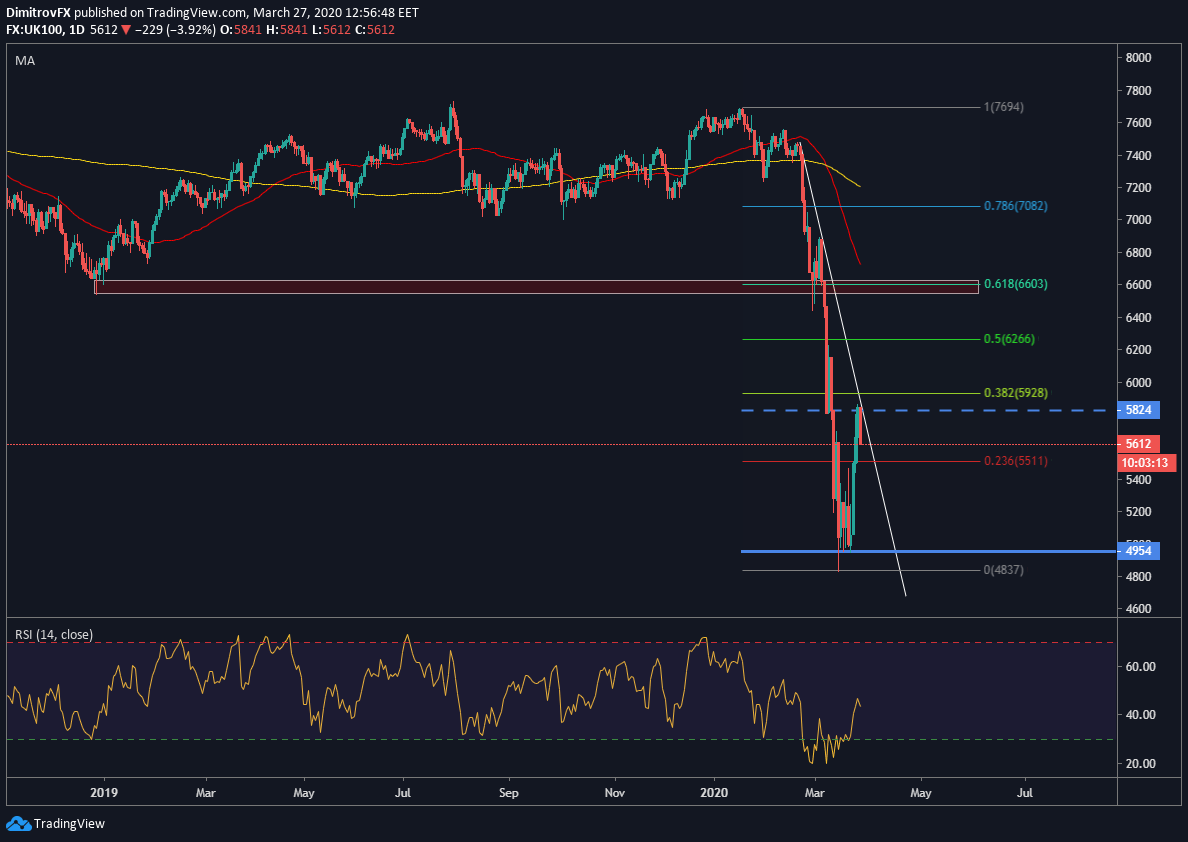
Task: Click the O:5841 open value
Action: [240, 30]
